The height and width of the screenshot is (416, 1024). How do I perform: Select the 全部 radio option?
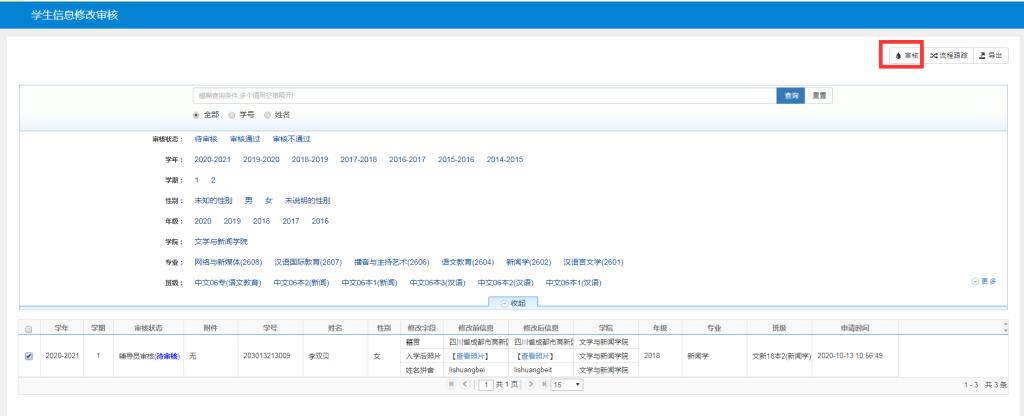[196, 115]
